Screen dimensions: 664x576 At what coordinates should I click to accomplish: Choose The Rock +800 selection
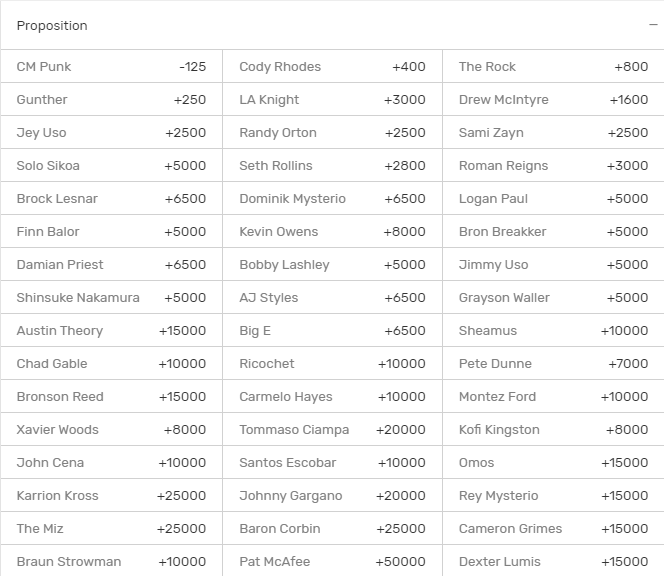pos(553,67)
